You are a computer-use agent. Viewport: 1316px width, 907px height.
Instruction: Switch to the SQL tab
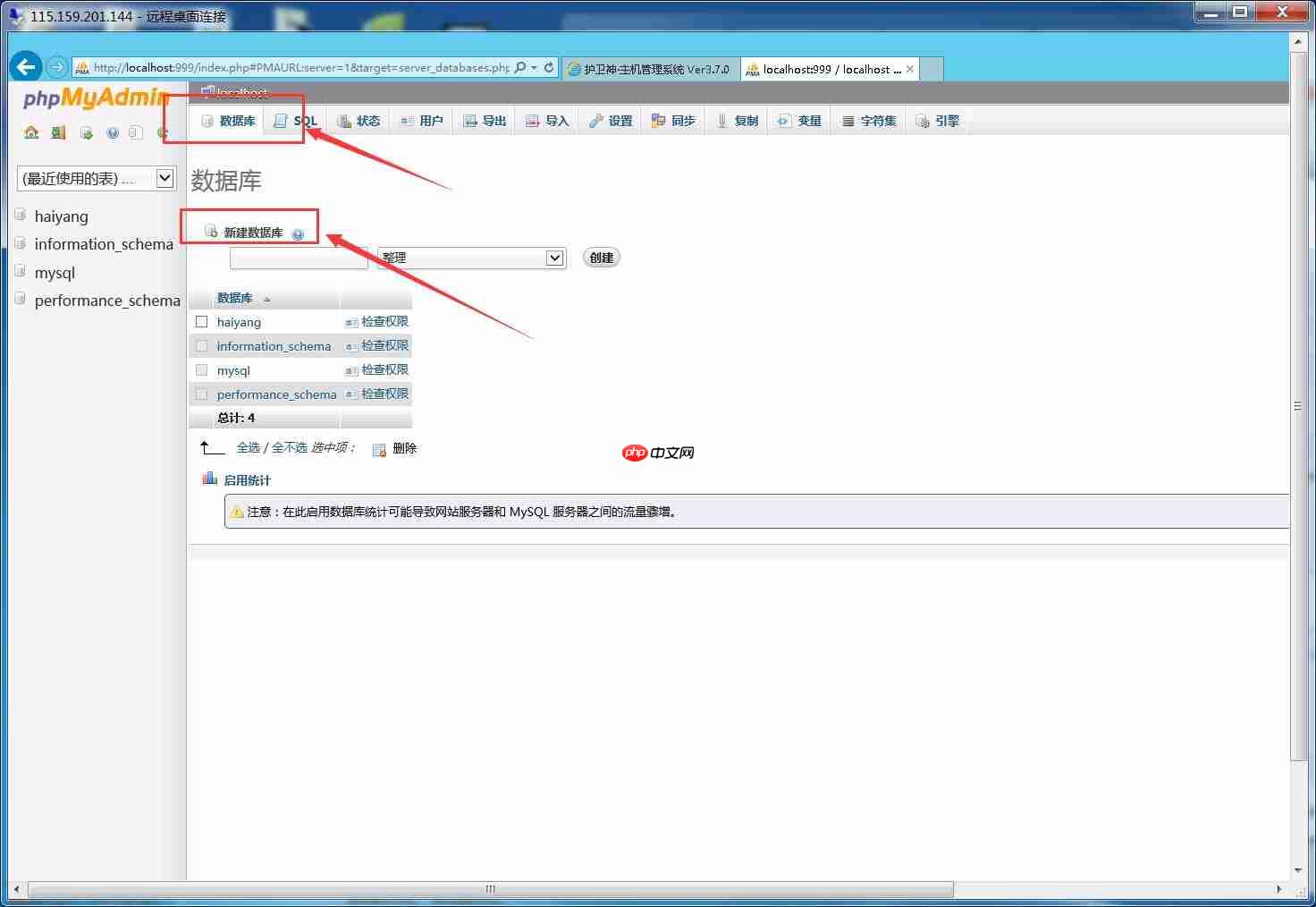(295, 120)
